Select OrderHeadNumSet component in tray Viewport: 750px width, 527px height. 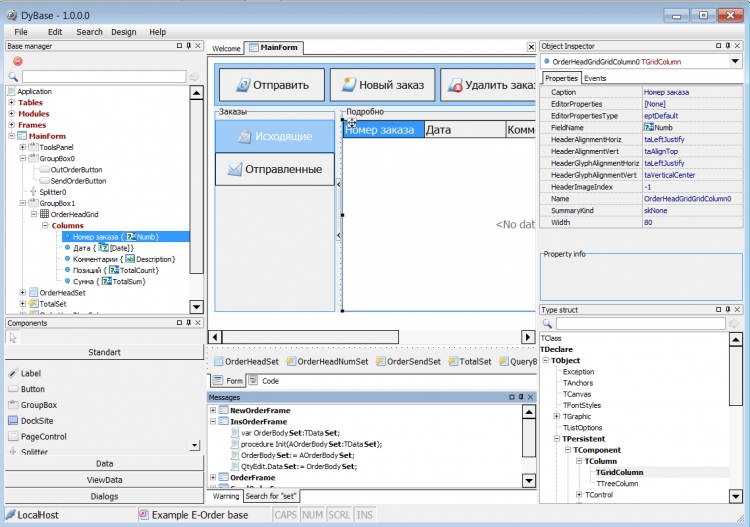(x=328, y=362)
